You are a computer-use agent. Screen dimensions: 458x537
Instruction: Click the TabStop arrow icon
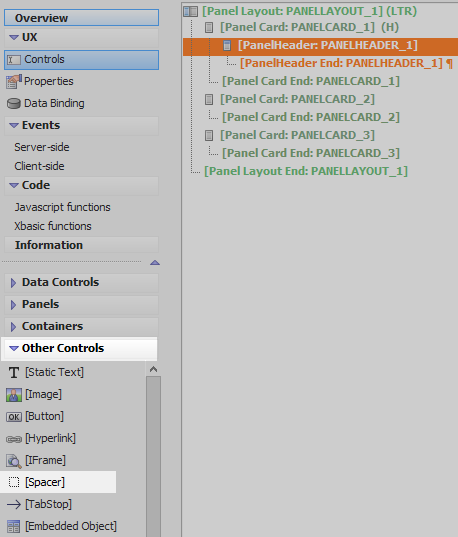[x=14, y=504]
